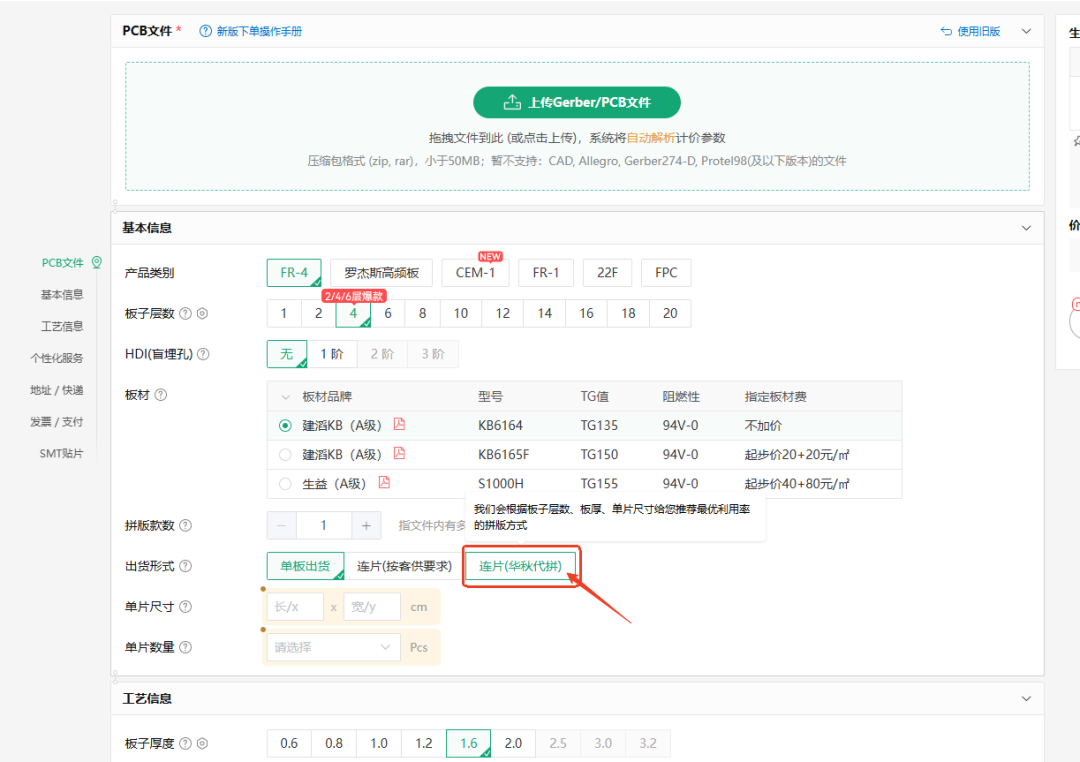
Task: Select the 建滔KB KB6164 radio button
Action: 285,426
